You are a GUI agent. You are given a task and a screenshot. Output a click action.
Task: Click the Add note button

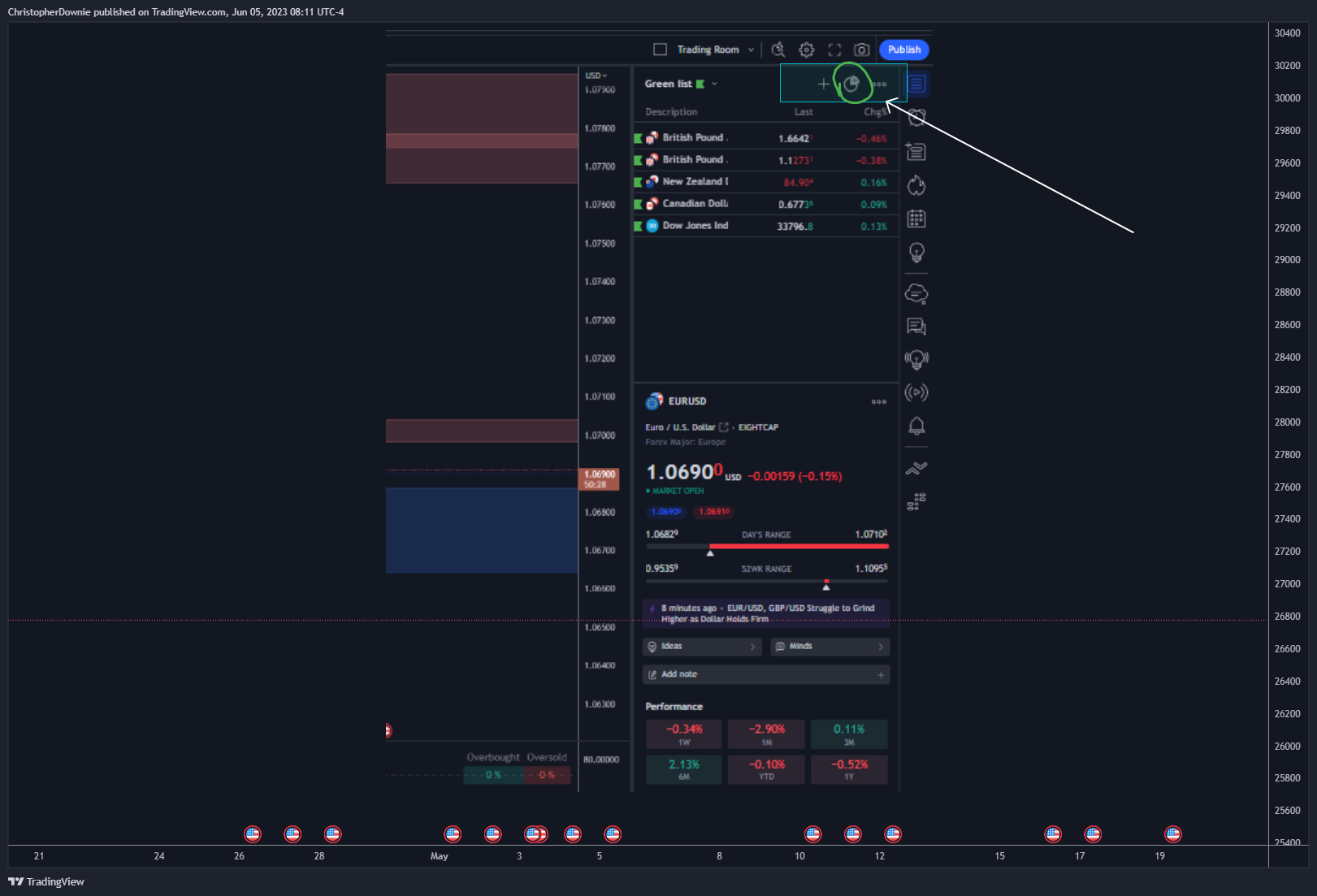pos(766,675)
